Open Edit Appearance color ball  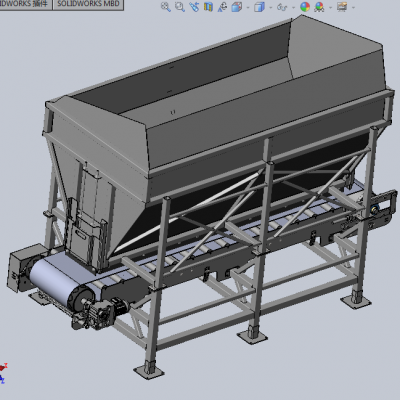[305, 7]
